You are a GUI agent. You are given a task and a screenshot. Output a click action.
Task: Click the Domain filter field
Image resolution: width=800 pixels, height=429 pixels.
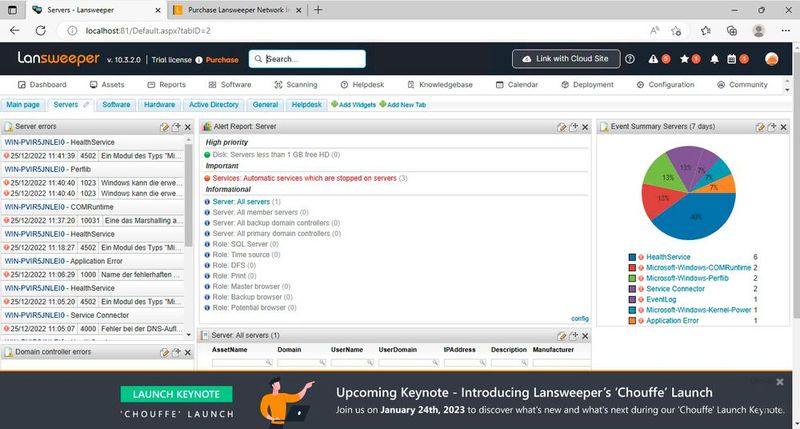coord(302,363)
